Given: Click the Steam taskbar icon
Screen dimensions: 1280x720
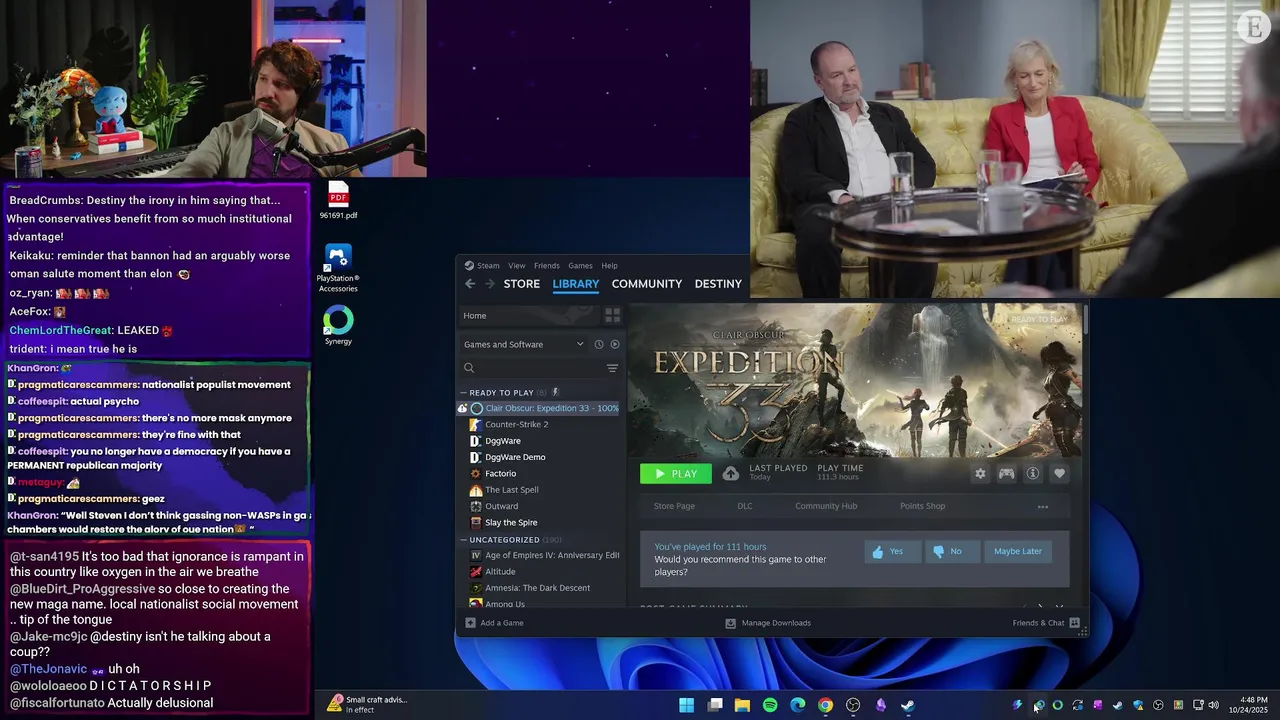Looking at the screenshot, I should tap(908, 705).
